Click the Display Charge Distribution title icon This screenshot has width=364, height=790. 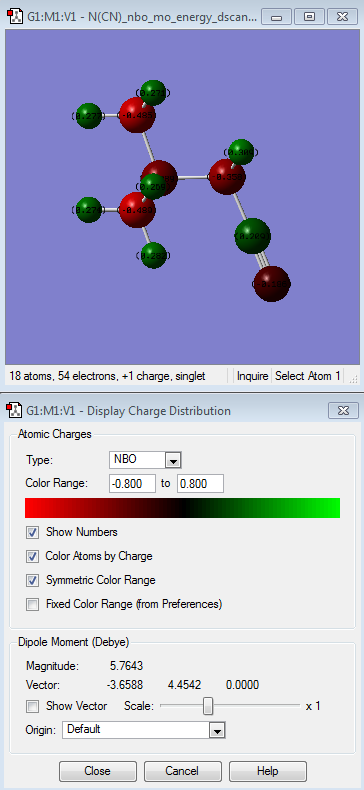pos(15,411)
